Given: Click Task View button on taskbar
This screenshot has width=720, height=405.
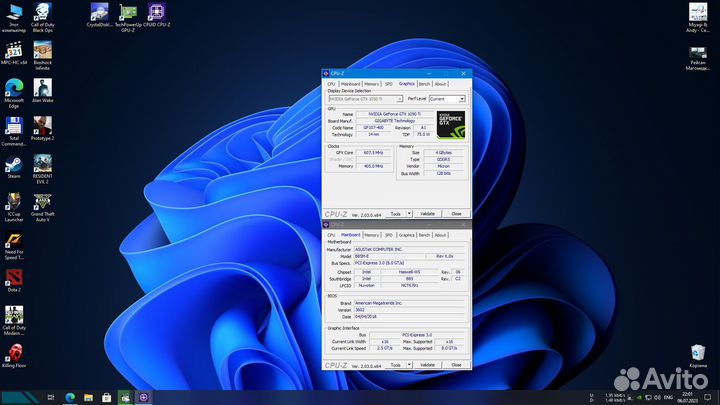Looking at the screenshot, I should (51, 397).
